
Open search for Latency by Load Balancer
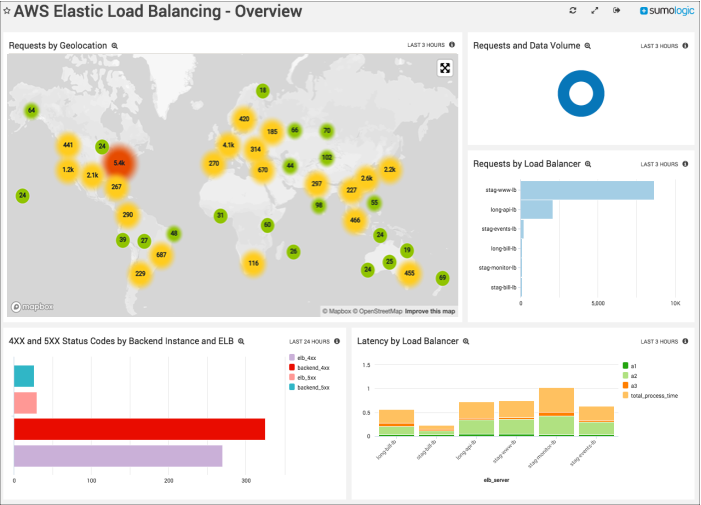point(465,341)
